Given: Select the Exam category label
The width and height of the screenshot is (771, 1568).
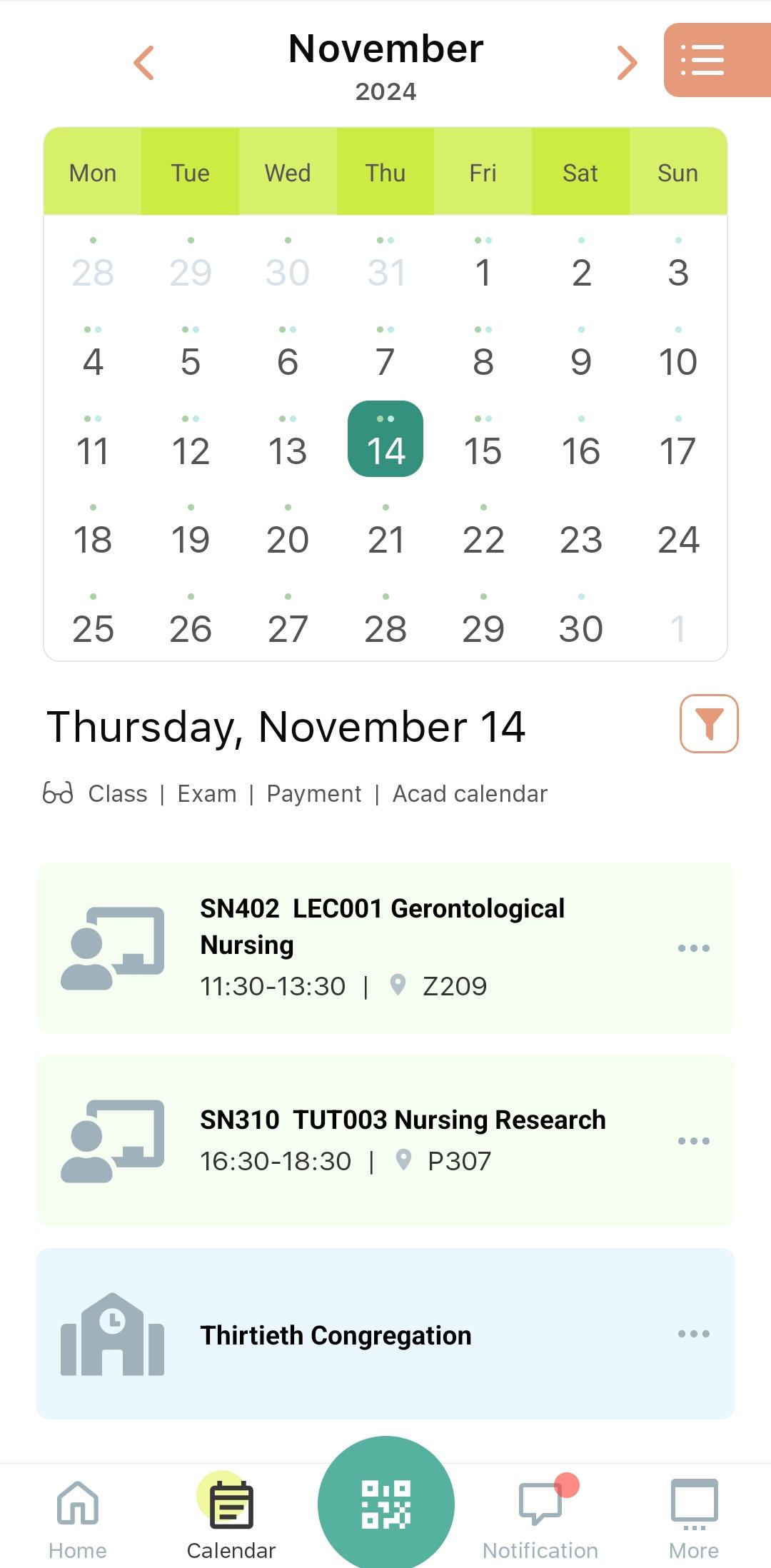Looking at the screenshot, I should pos(207,793).
